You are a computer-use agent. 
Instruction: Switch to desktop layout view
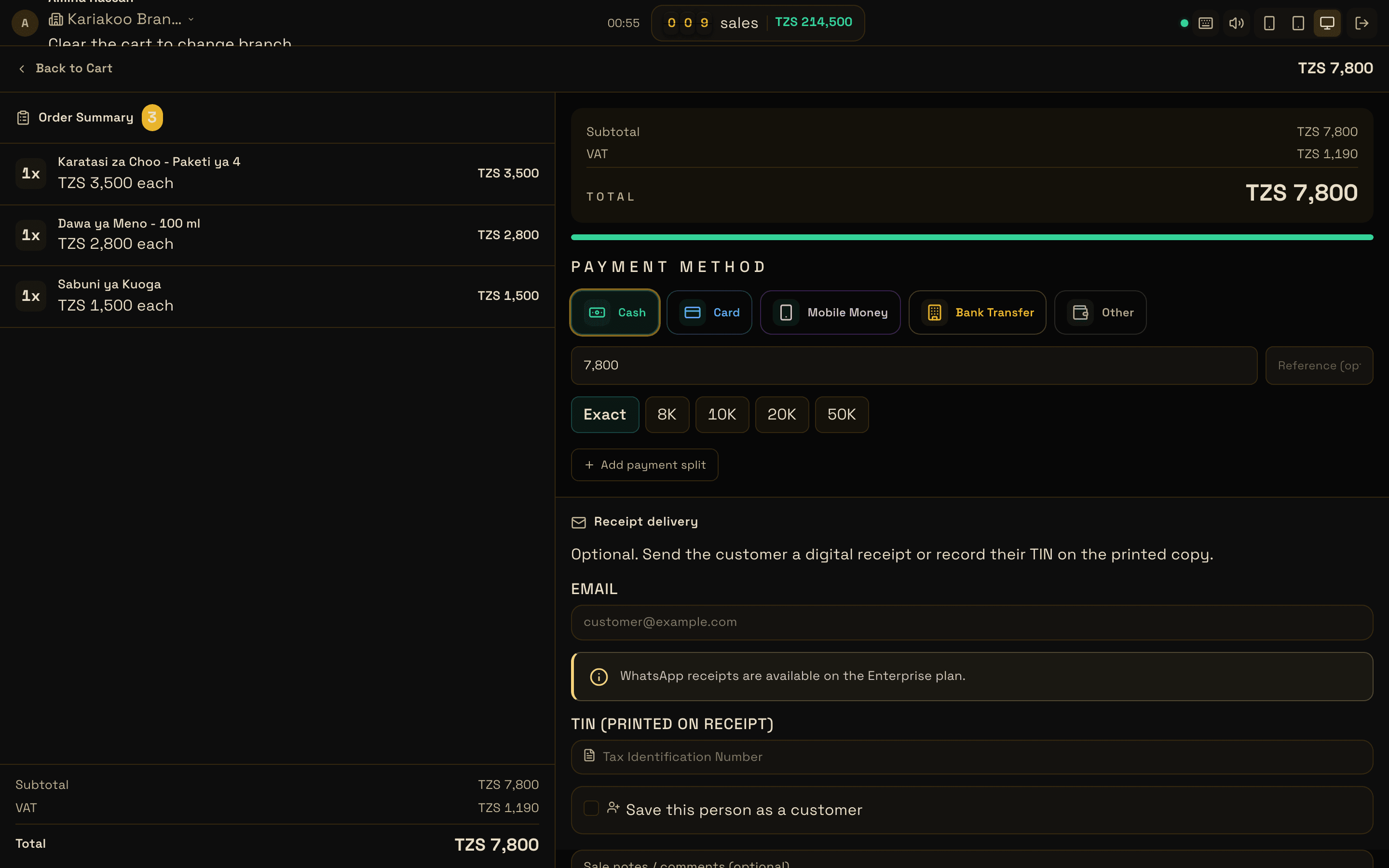pyautogui.click(x=1327, y=23)
